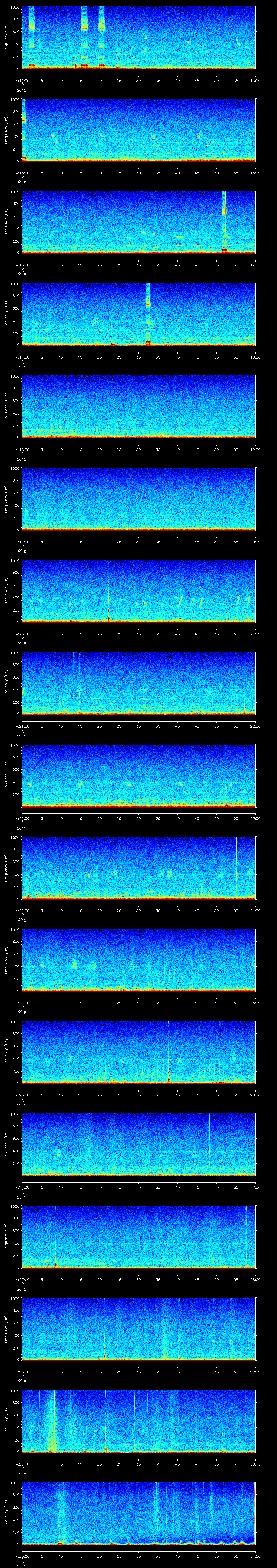Click the spectrogram panel starting at 4:23:00
This screenshot has width=277, height=1568.
point(139,868)
